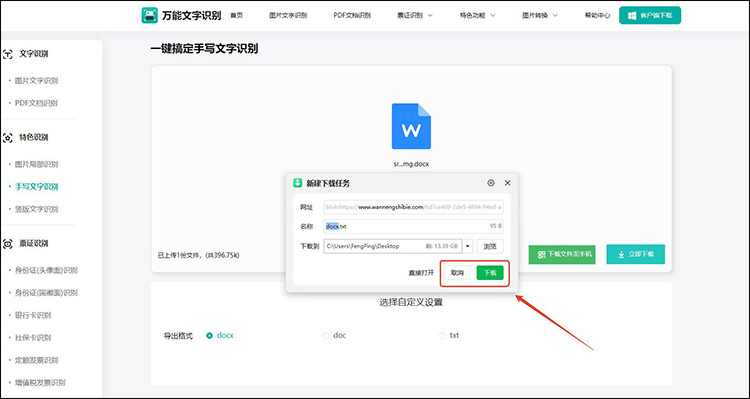
Task: Select 身份证(头像面)识别 in the sidebar
Action: (46, 270)
